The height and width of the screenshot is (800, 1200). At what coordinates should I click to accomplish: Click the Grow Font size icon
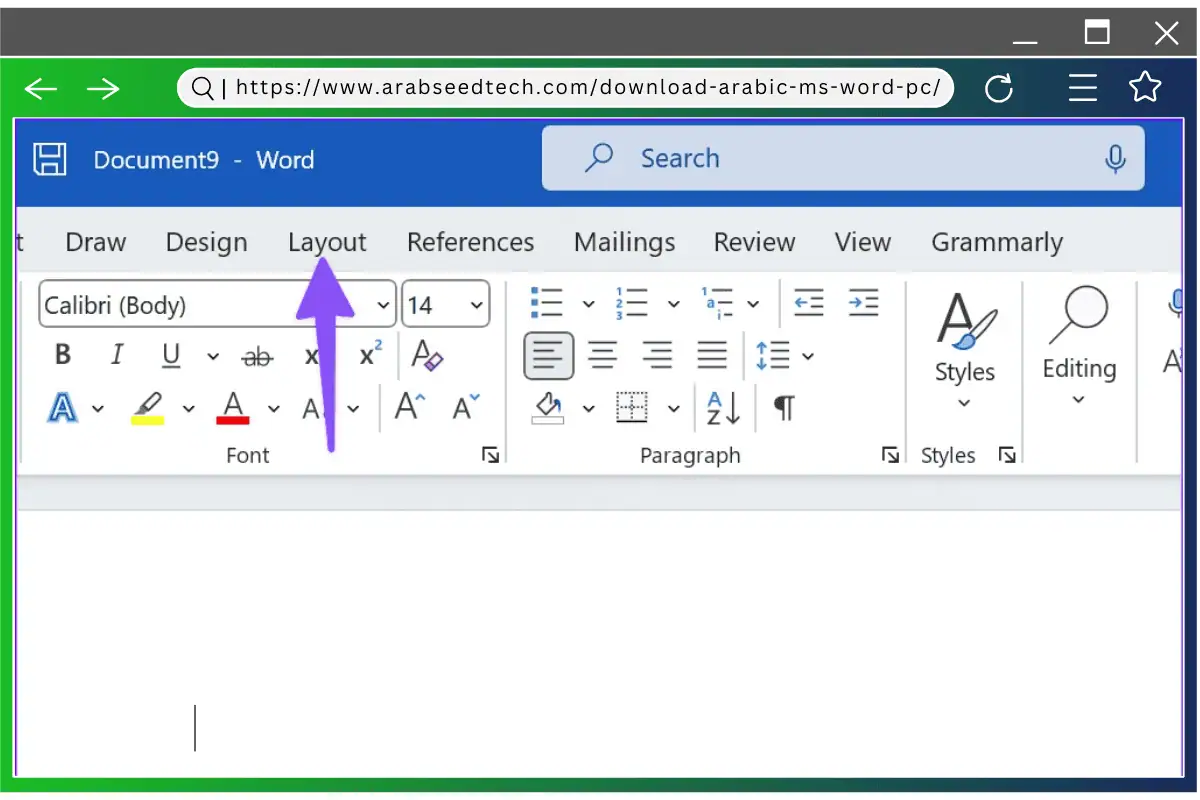(410, 408)
